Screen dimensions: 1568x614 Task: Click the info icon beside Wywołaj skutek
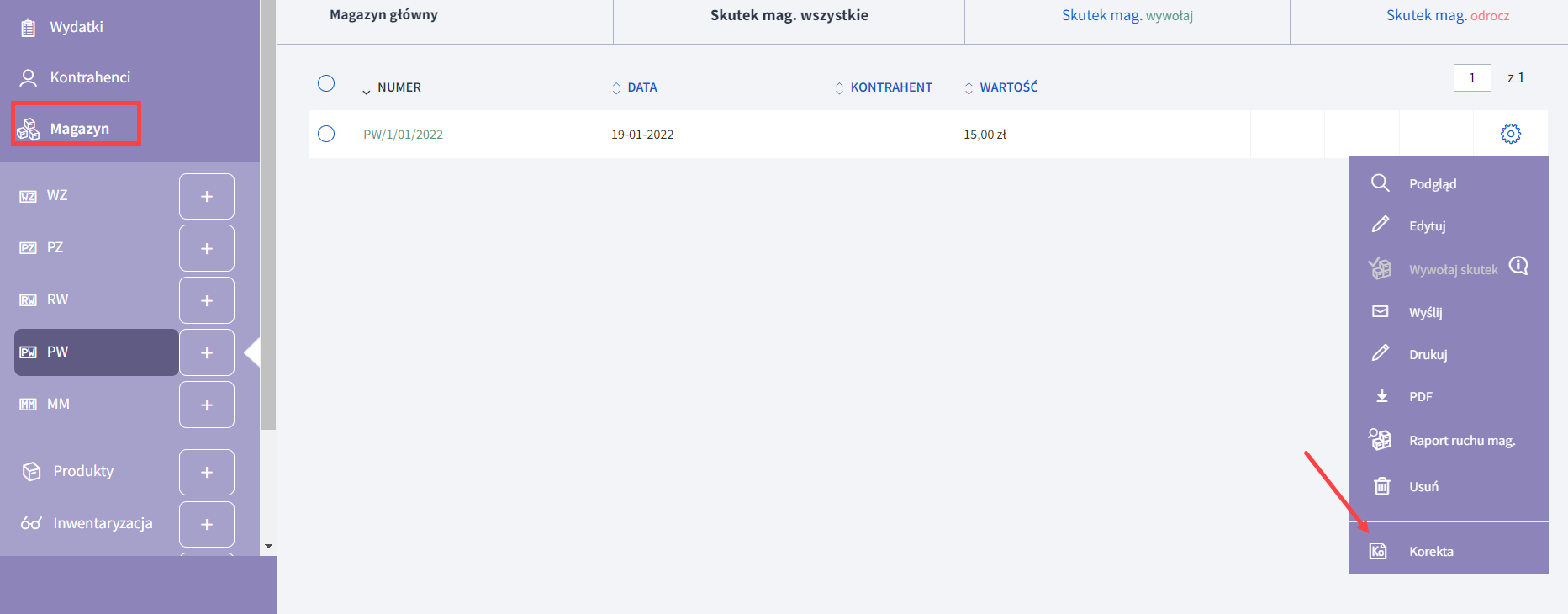coord(1518,266)
